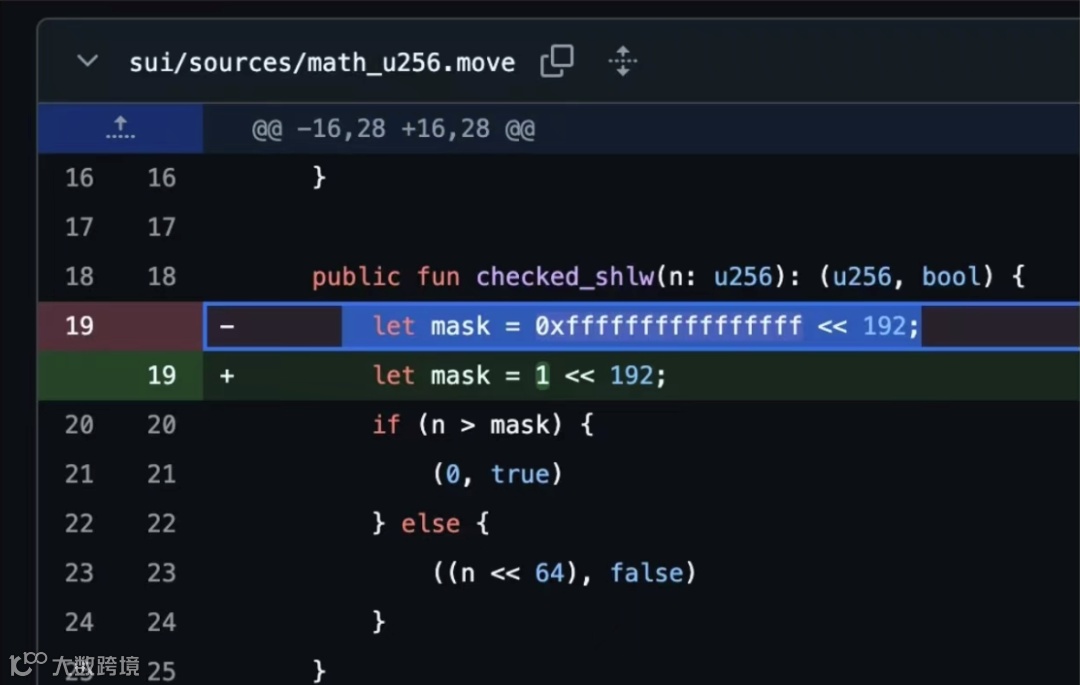Click the 'if (n > mask) {' line

click(x=482, y=425)
